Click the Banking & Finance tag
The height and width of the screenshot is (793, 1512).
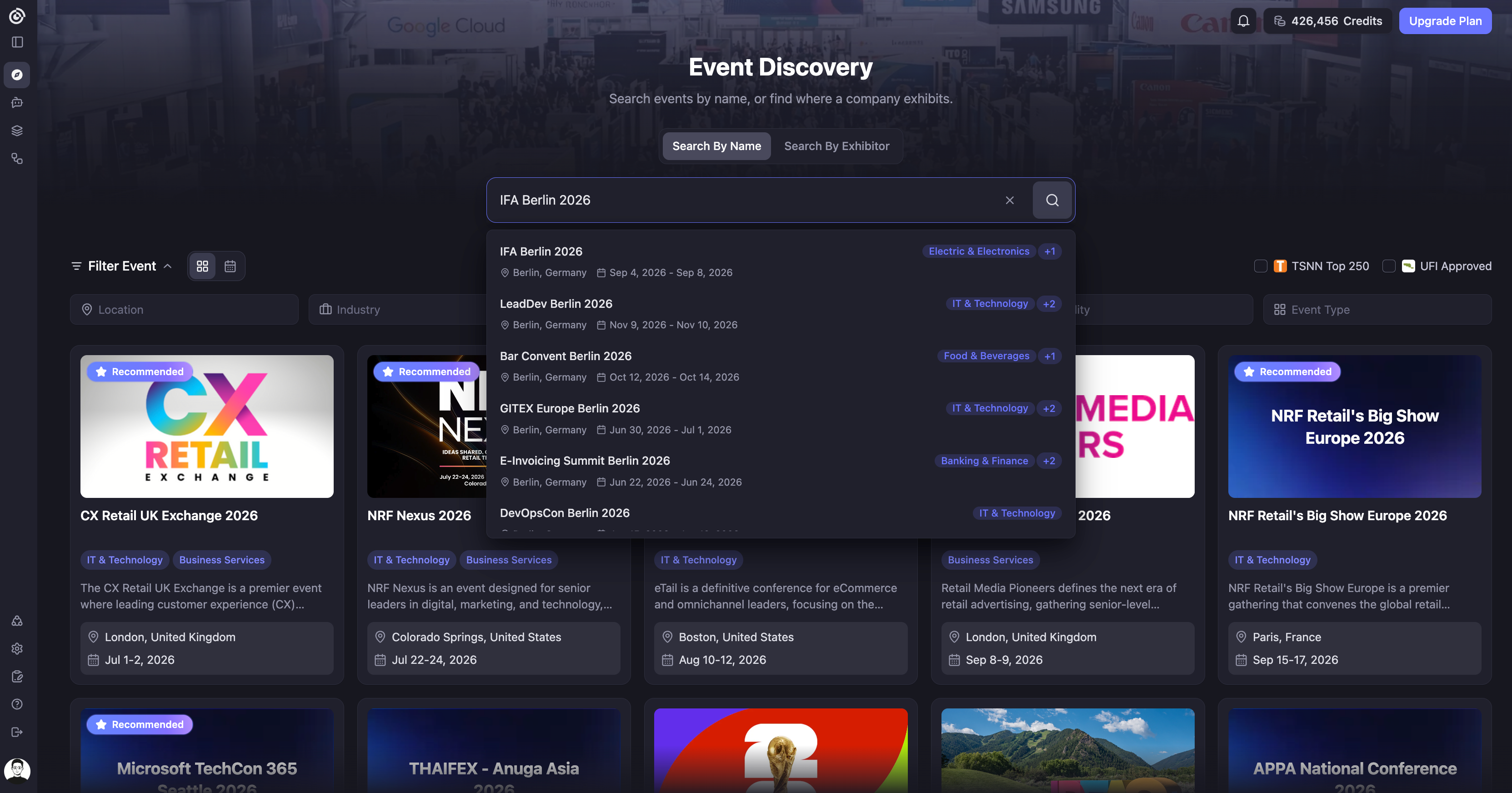984,461
